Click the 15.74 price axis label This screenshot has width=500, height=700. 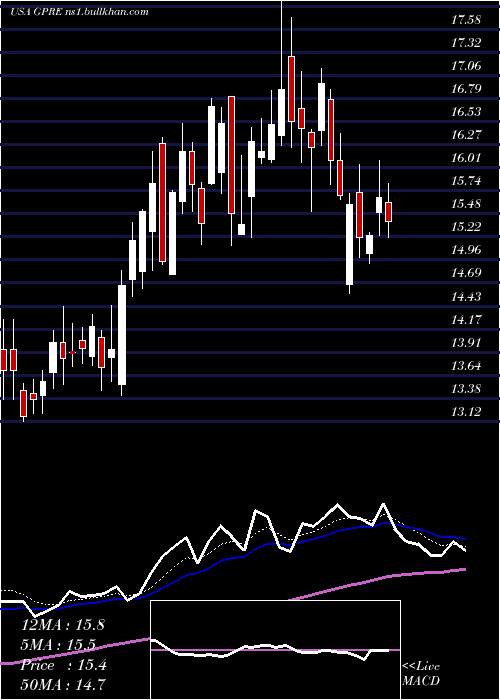click(x=467, y=181)
